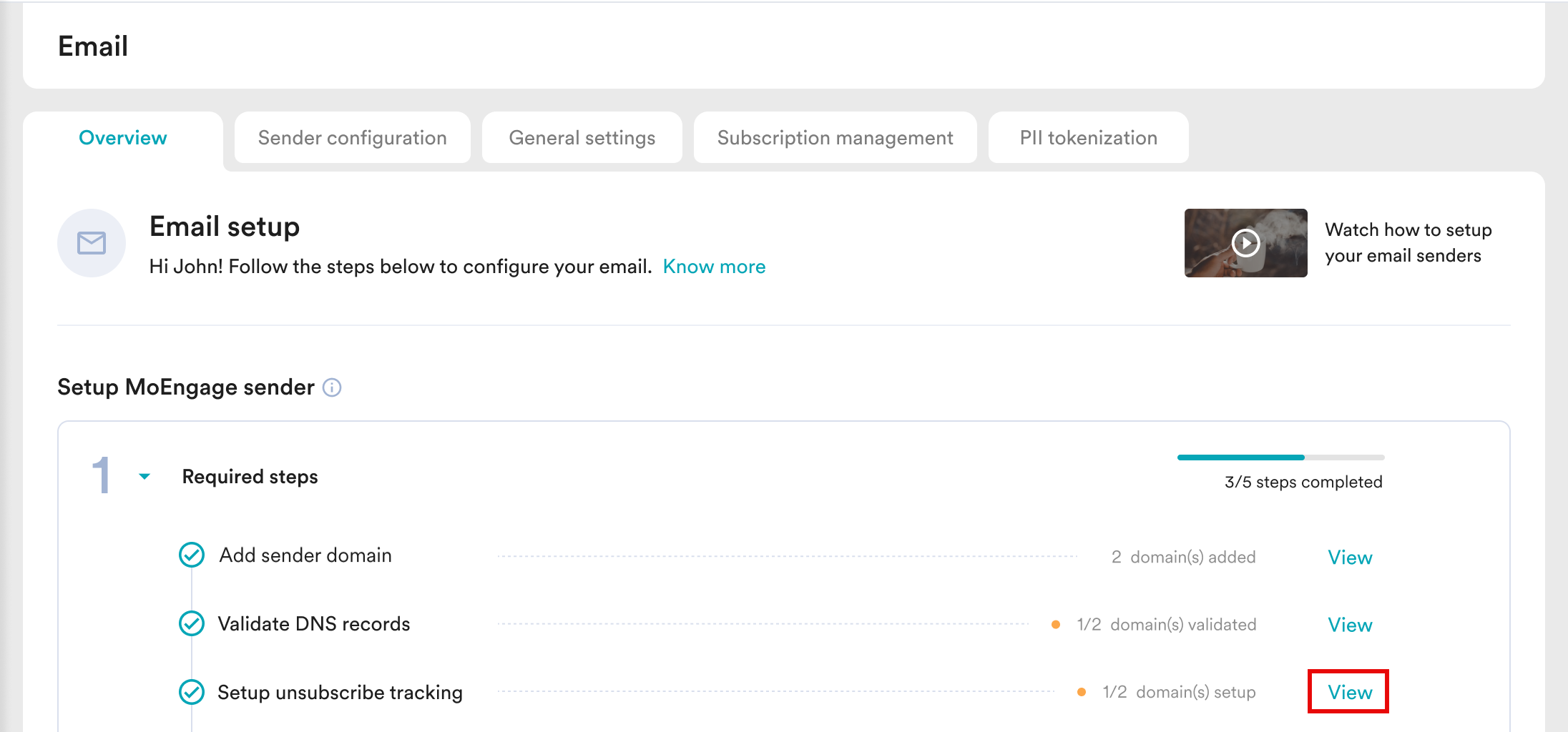This screenshot has width=1568, height=732.
Task: Click the steps completed progress bar
Action: [1280, 457]
